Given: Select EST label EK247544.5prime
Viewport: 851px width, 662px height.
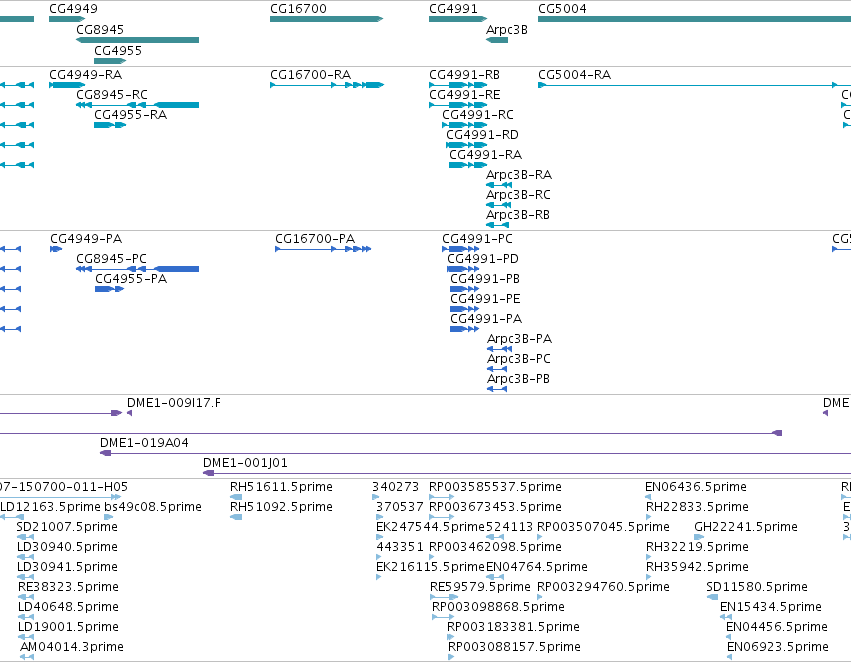Looking at the screenshot, I should [430, 527].
